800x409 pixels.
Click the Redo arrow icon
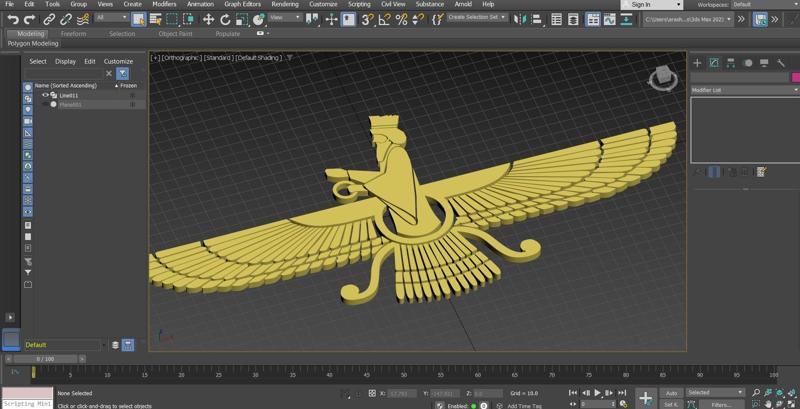tap(30, 20)
